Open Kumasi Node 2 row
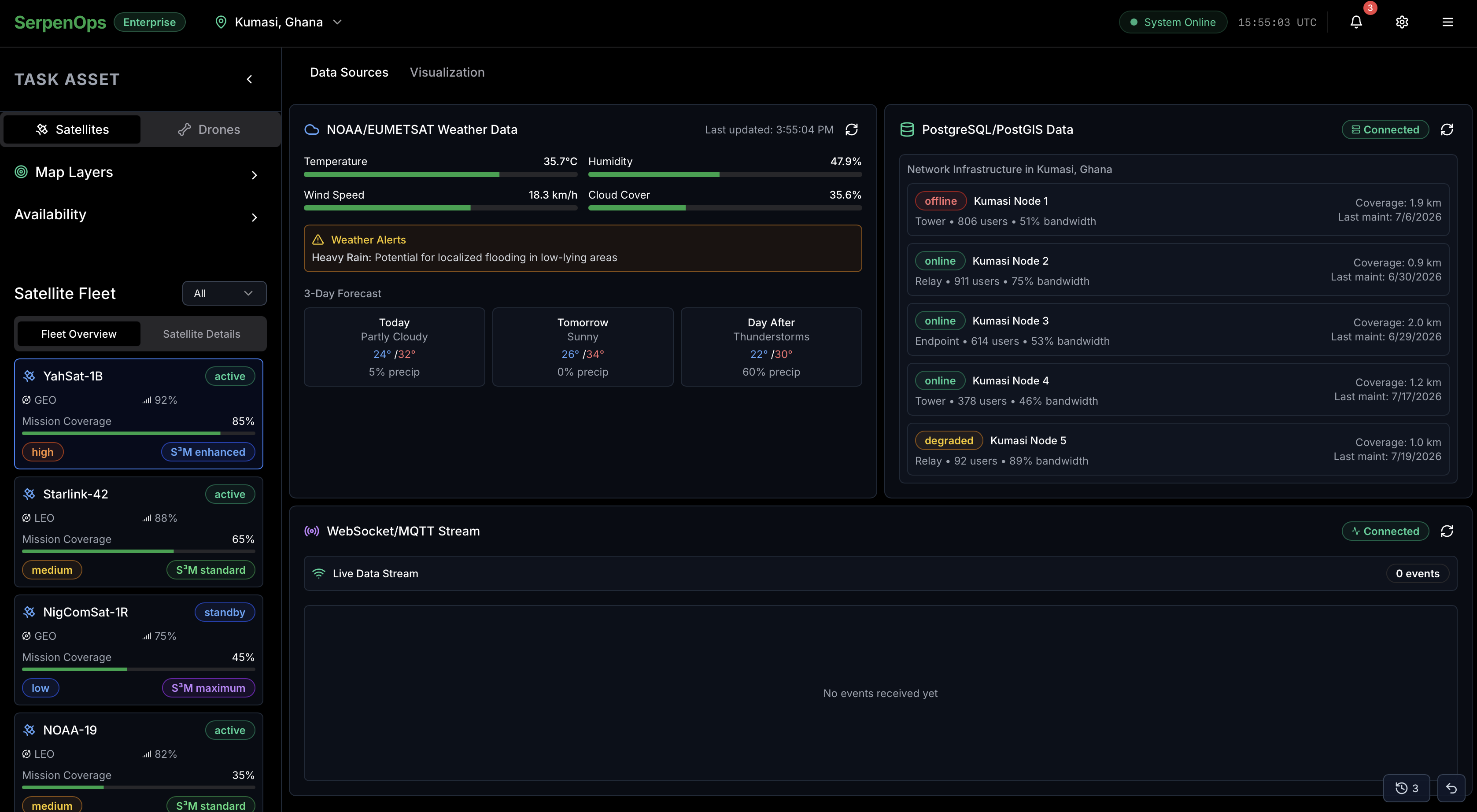 [1178, 269]
